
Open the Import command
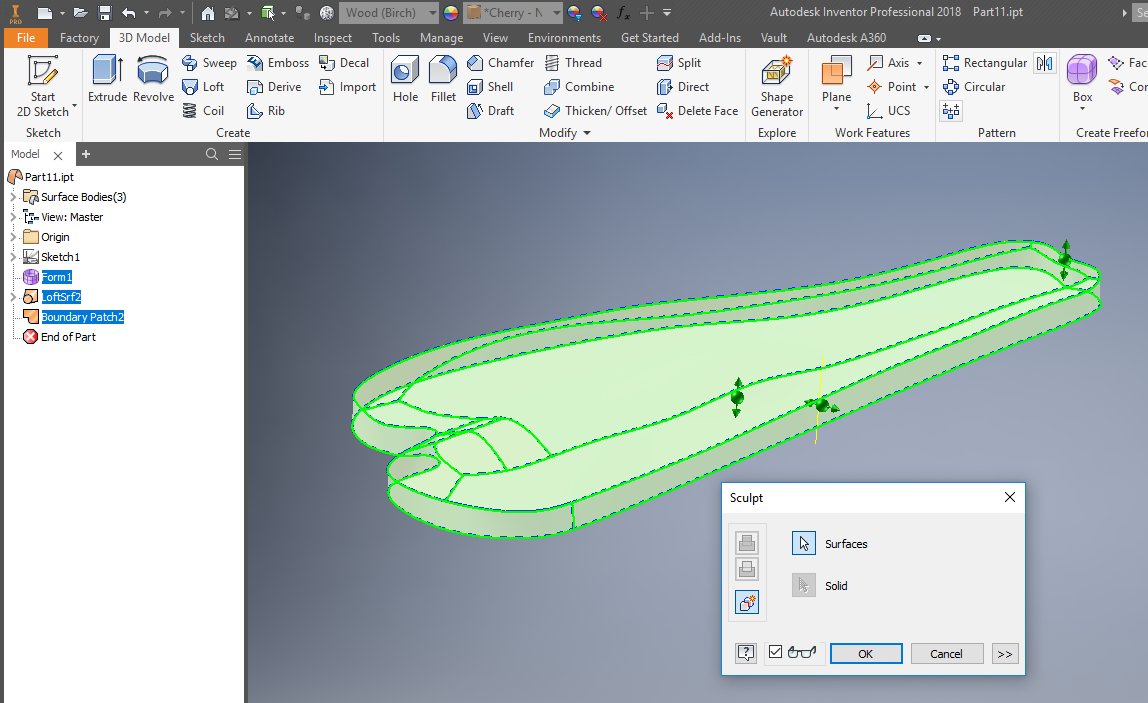pos(348,86)
